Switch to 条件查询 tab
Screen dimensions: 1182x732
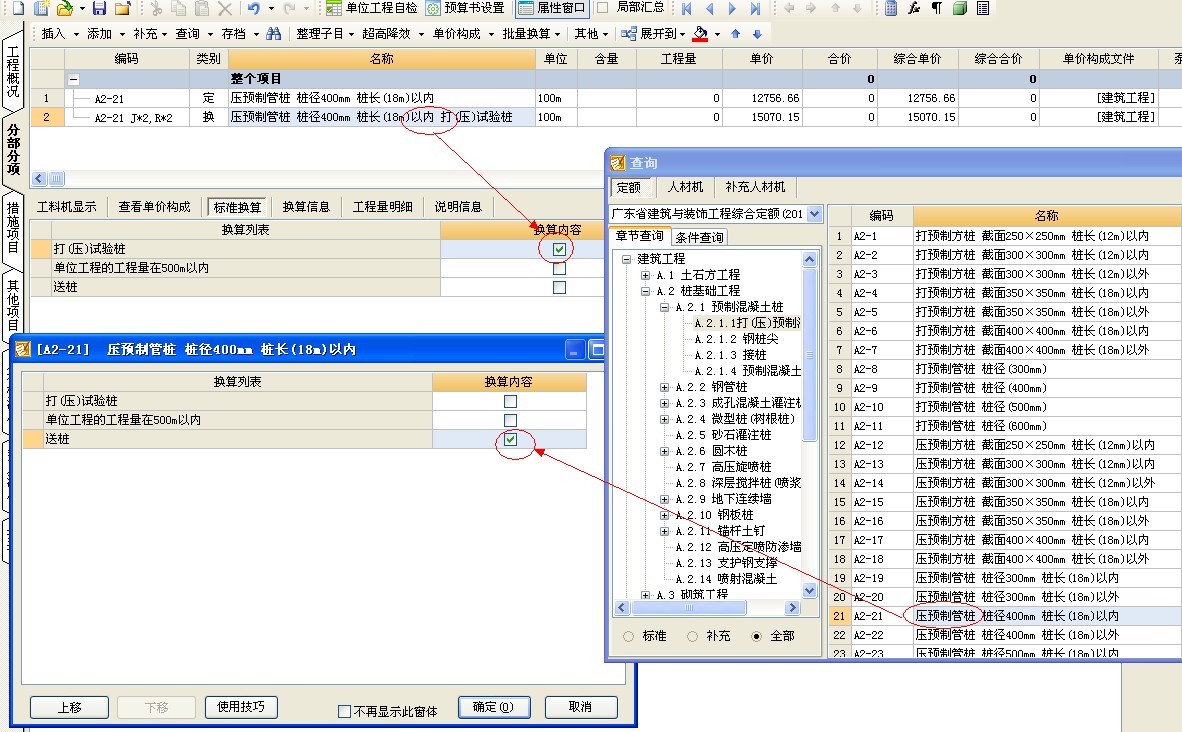coord(699,237)
